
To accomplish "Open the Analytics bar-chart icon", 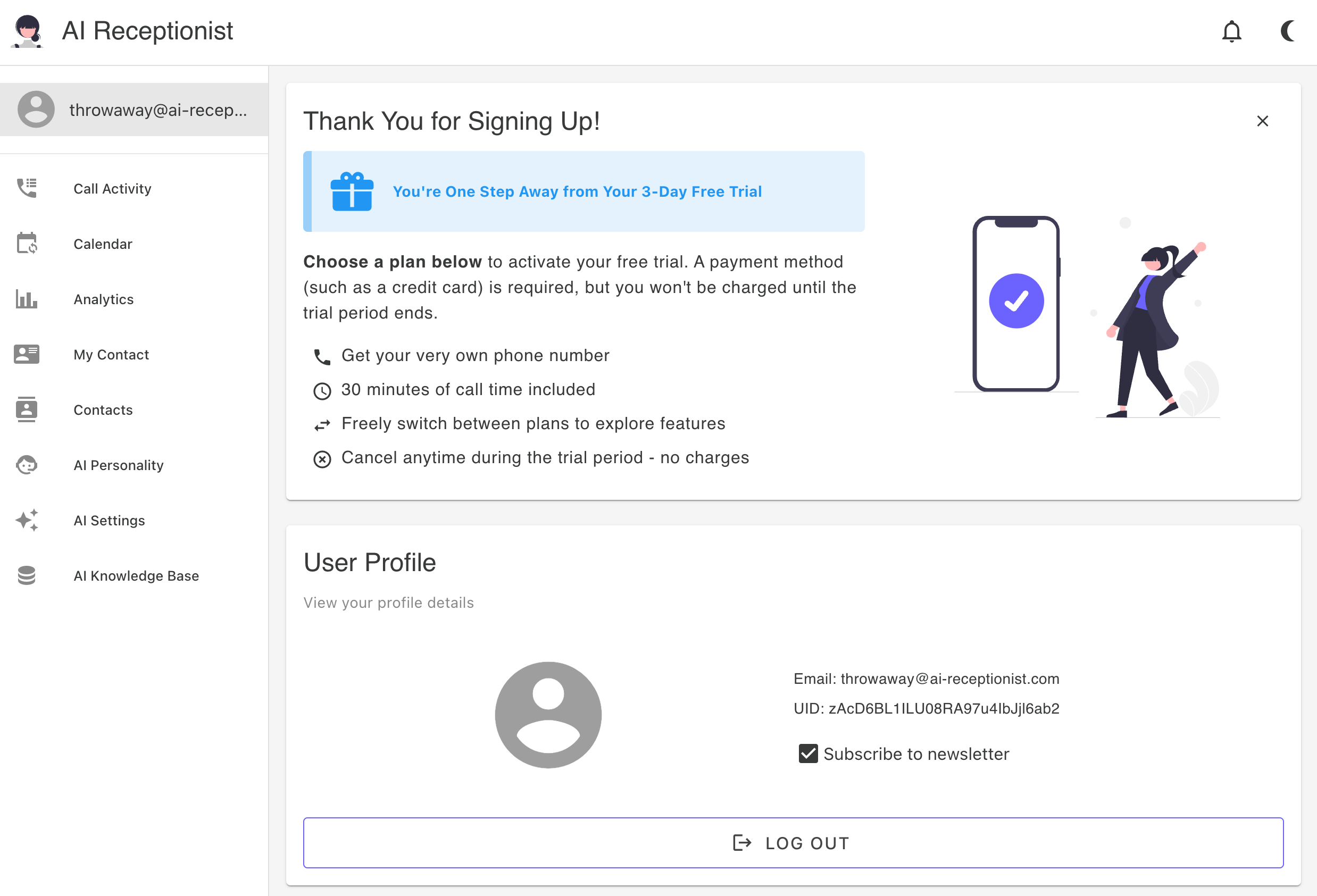I will point(27,299).
